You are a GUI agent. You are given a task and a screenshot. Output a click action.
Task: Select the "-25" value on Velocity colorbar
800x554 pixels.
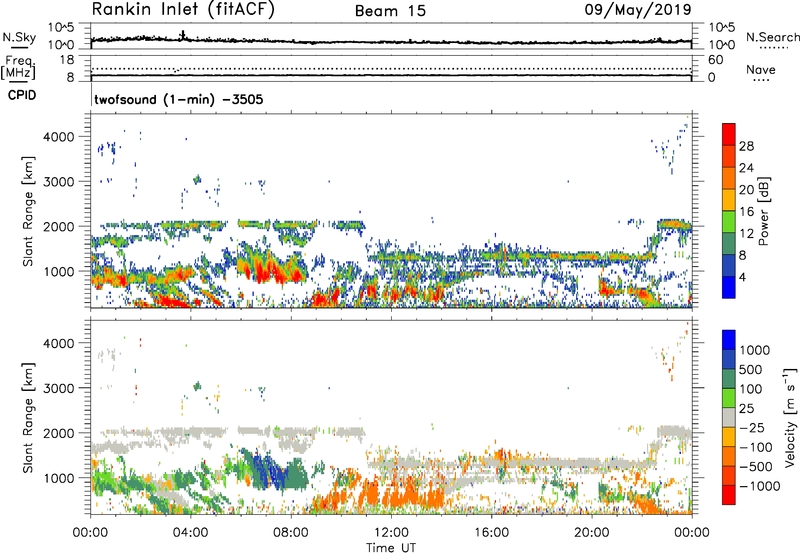point(752,427)
